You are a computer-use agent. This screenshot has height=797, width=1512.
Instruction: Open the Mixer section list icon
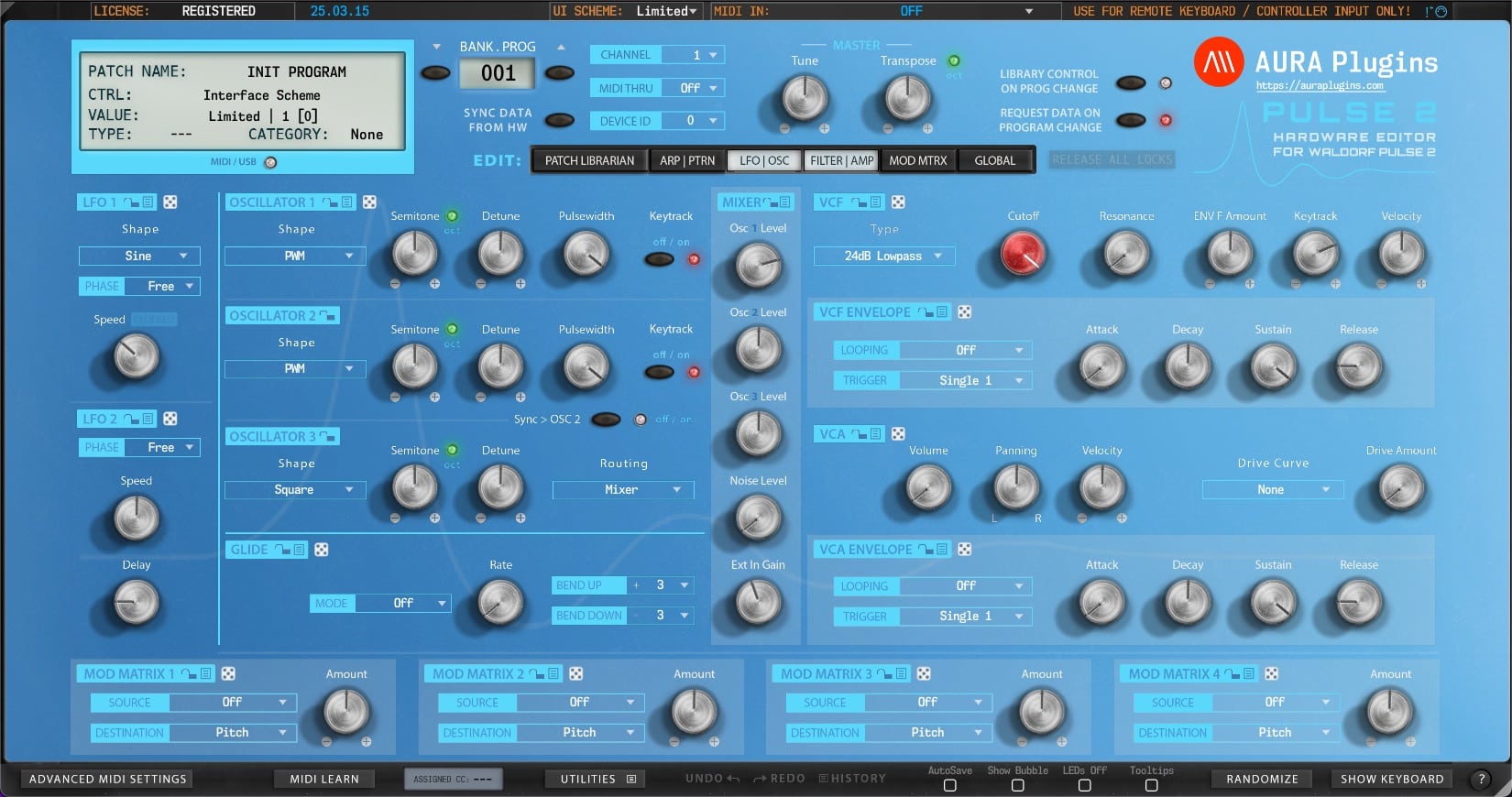(785, 202)
